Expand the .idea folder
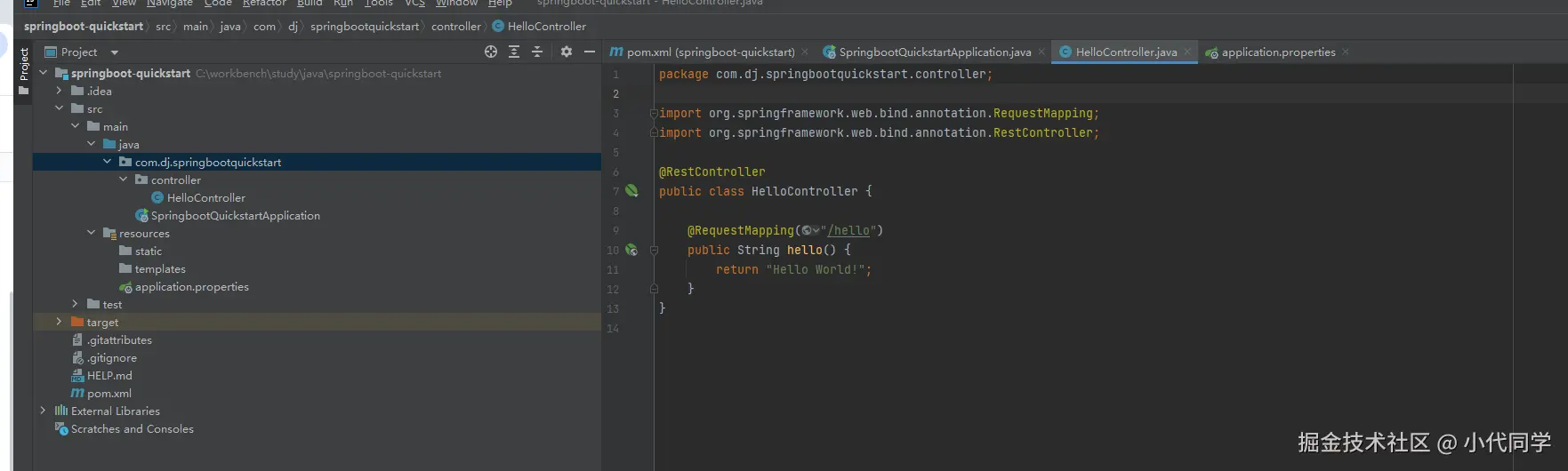 coord(59,91)
